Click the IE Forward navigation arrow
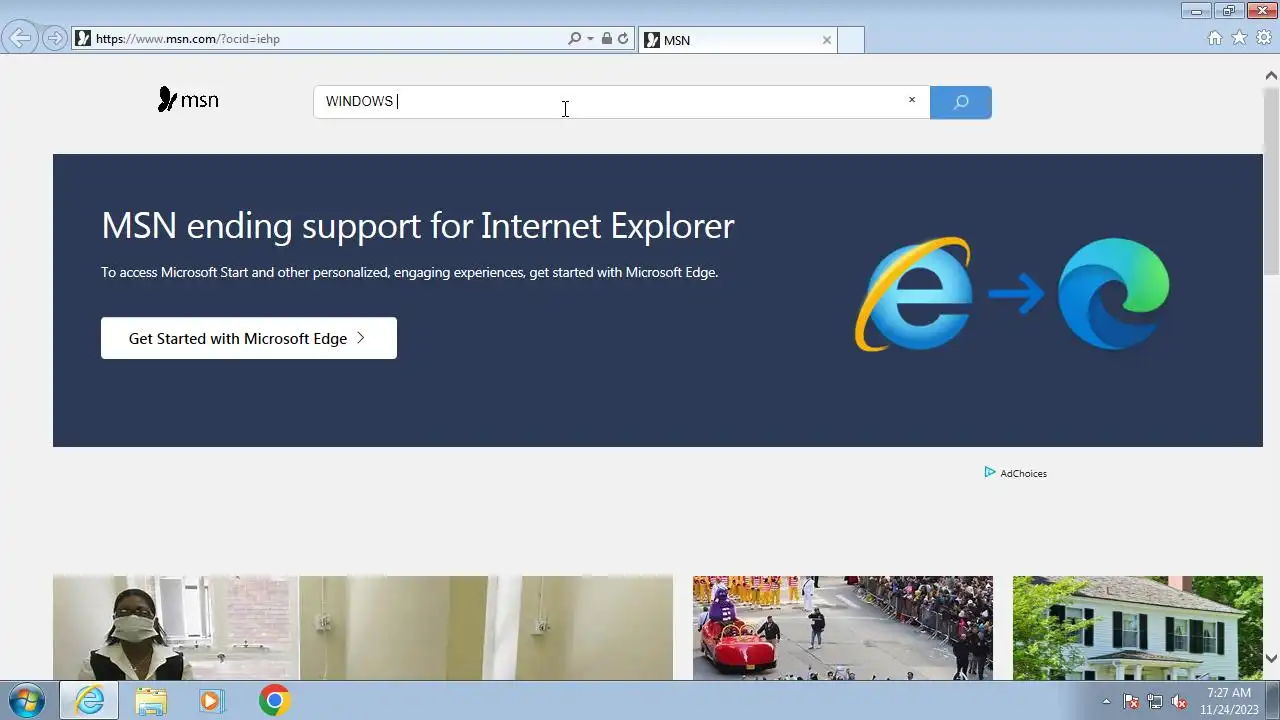This screenshot has height=720, width=1280. (54, 38)
